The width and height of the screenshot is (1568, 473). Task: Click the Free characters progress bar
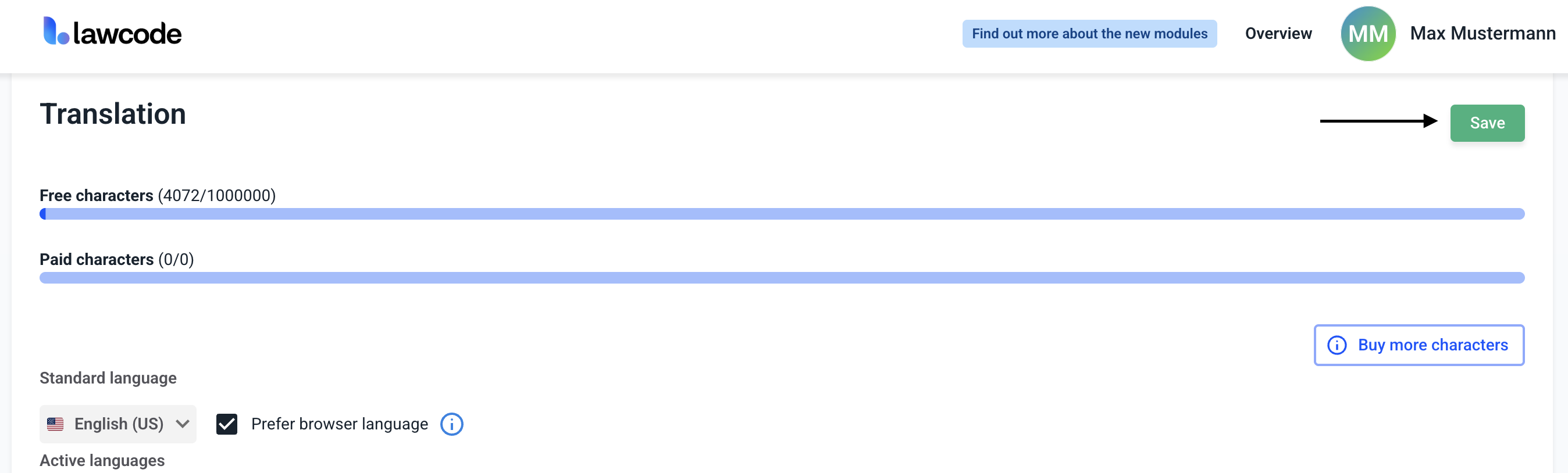point(782,213)
